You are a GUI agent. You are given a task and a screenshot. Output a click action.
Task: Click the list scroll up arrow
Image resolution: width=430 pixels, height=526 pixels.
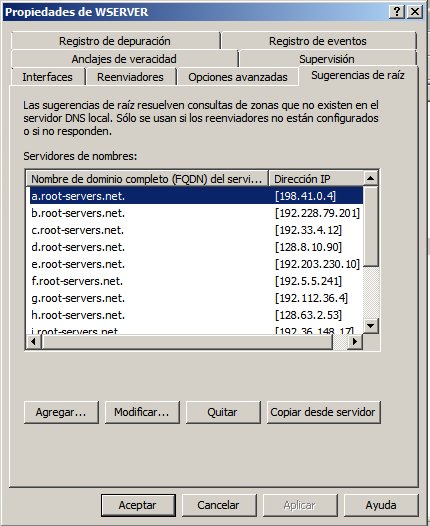tap(371, 178)
